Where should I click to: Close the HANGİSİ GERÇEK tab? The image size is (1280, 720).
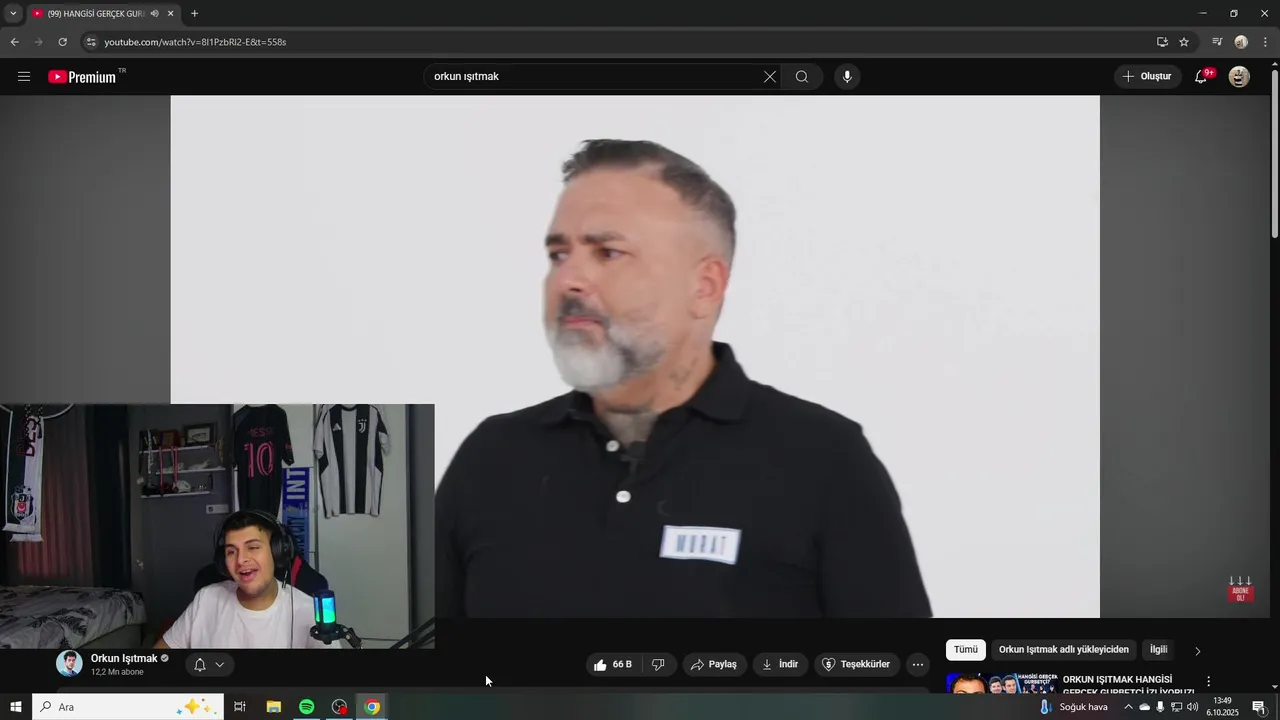[x=170, y=13]
